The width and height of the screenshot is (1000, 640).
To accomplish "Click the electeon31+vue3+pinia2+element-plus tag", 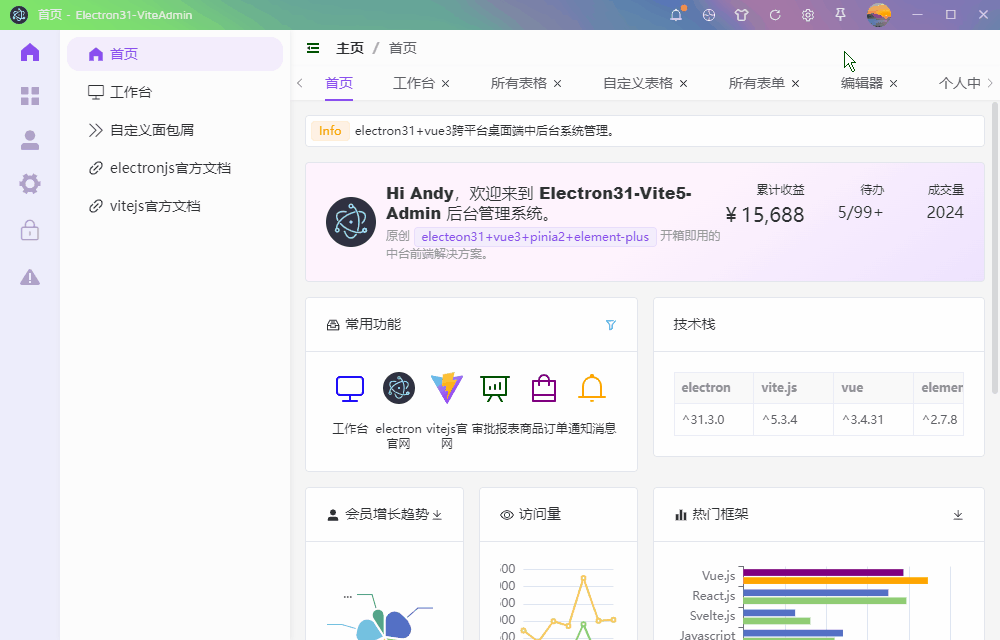I will point(535,236).
